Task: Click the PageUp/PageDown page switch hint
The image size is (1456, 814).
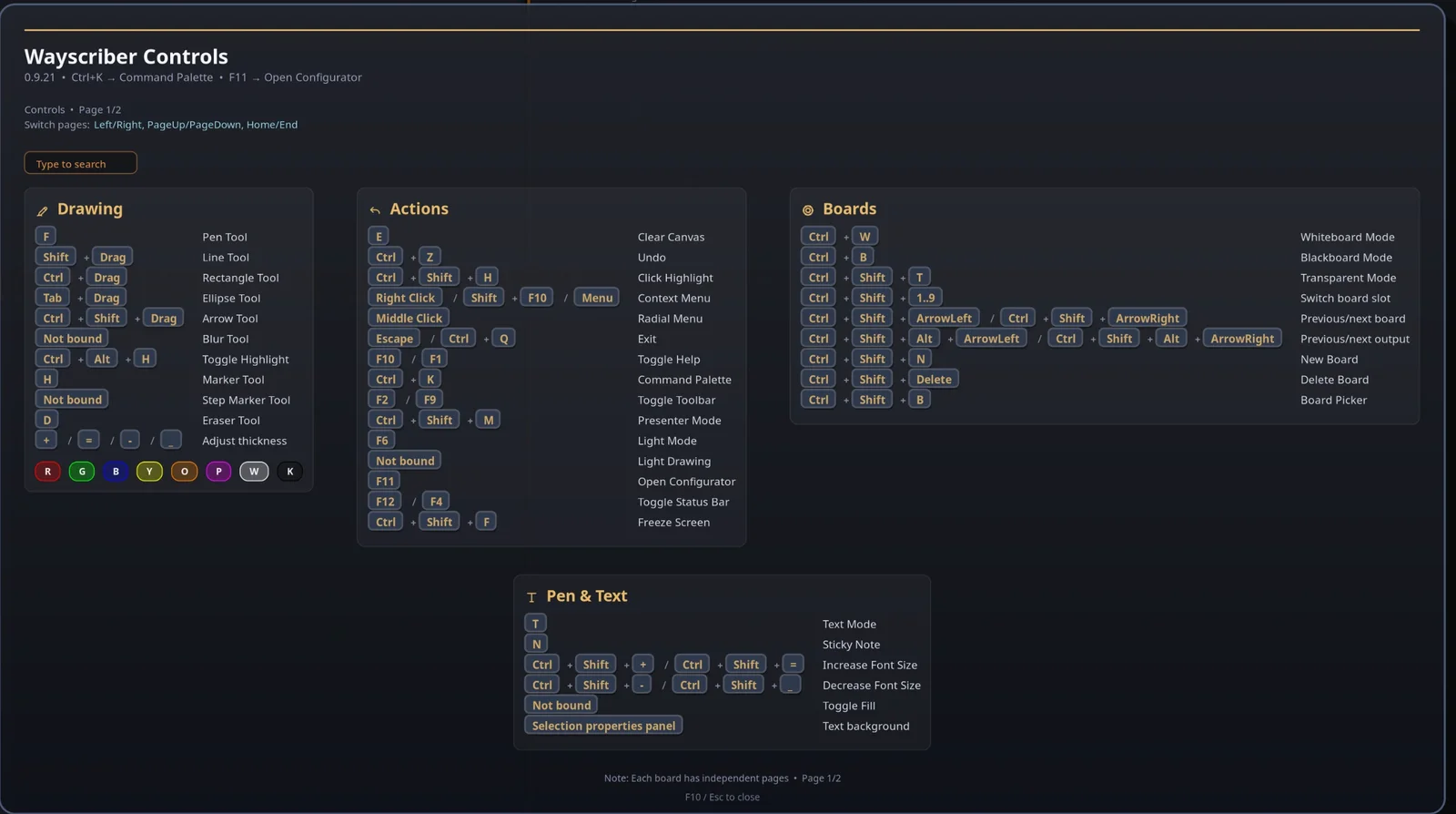Action: click(194, 125)
